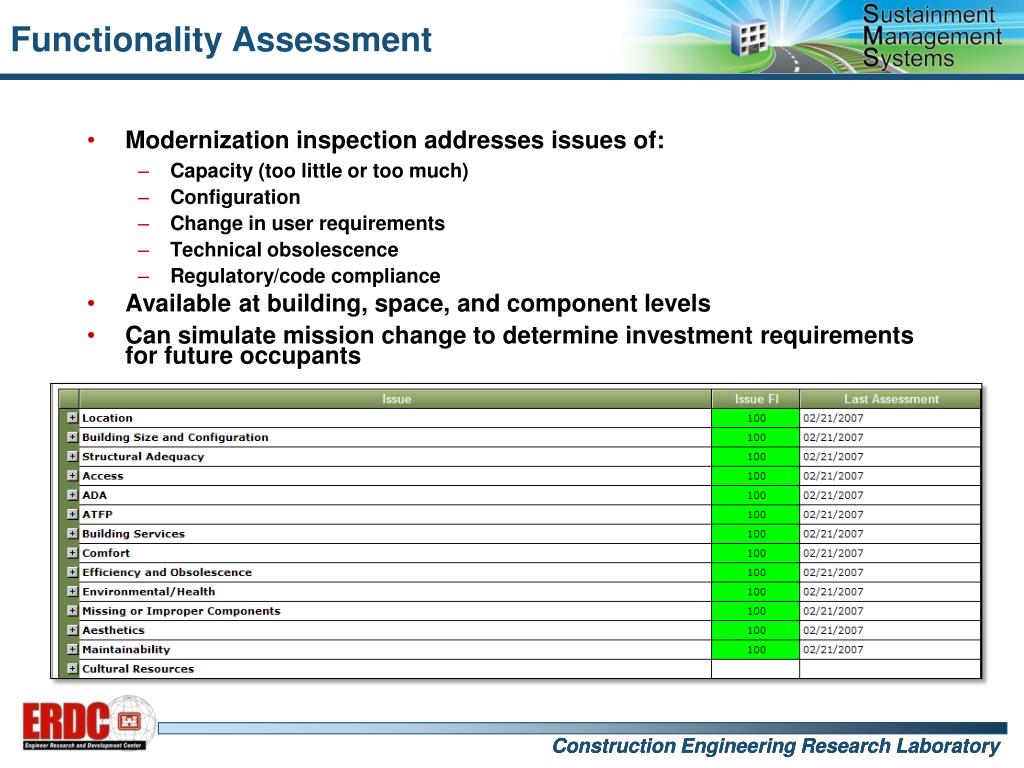This screenshot has width=1024, height=768.
Task: Click the Functionality Assessment title
Action: [221, 39]
